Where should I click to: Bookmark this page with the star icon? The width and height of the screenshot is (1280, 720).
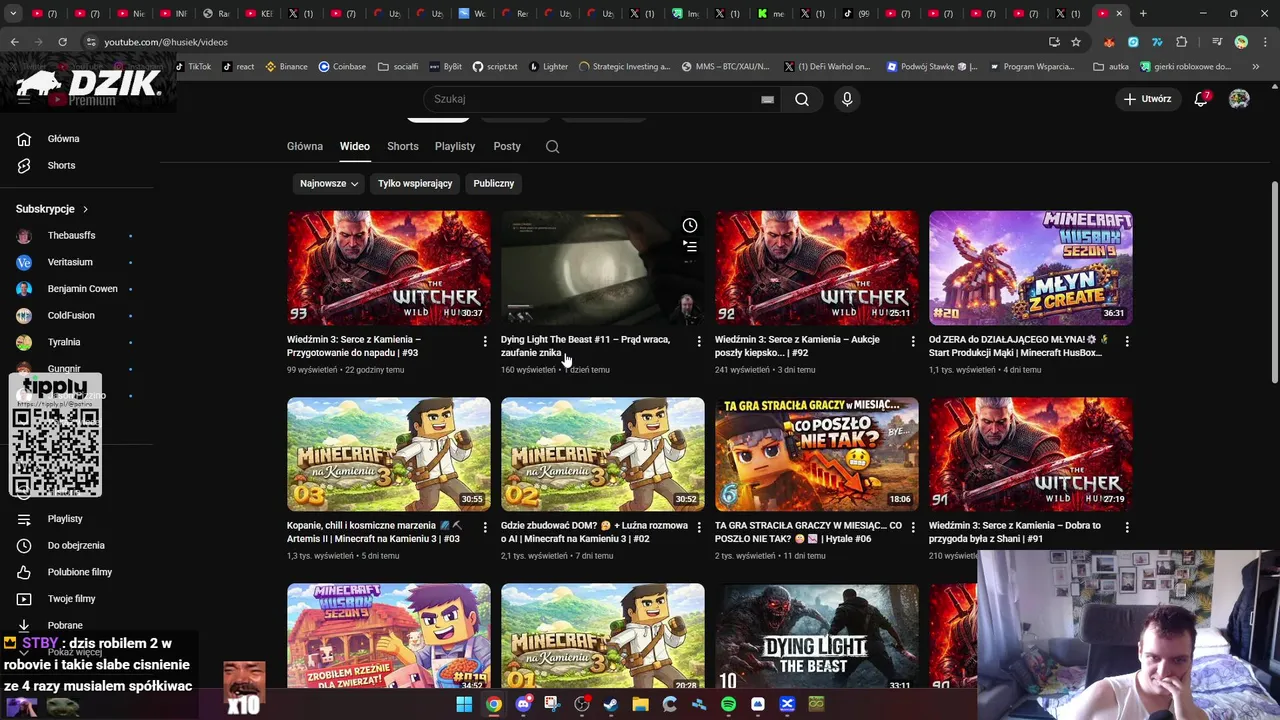pos(1076,42)
